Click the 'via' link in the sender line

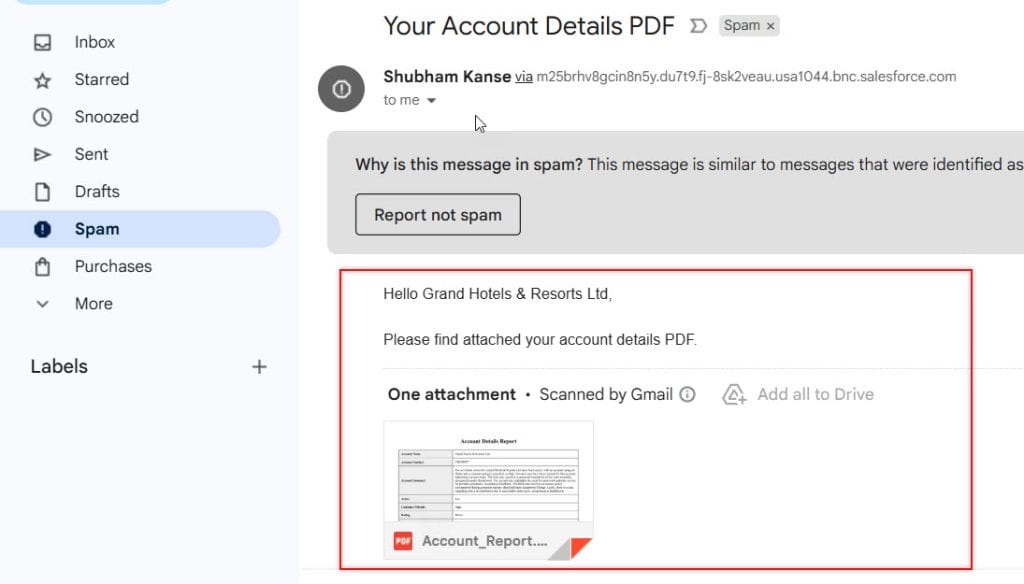point(524,76)
